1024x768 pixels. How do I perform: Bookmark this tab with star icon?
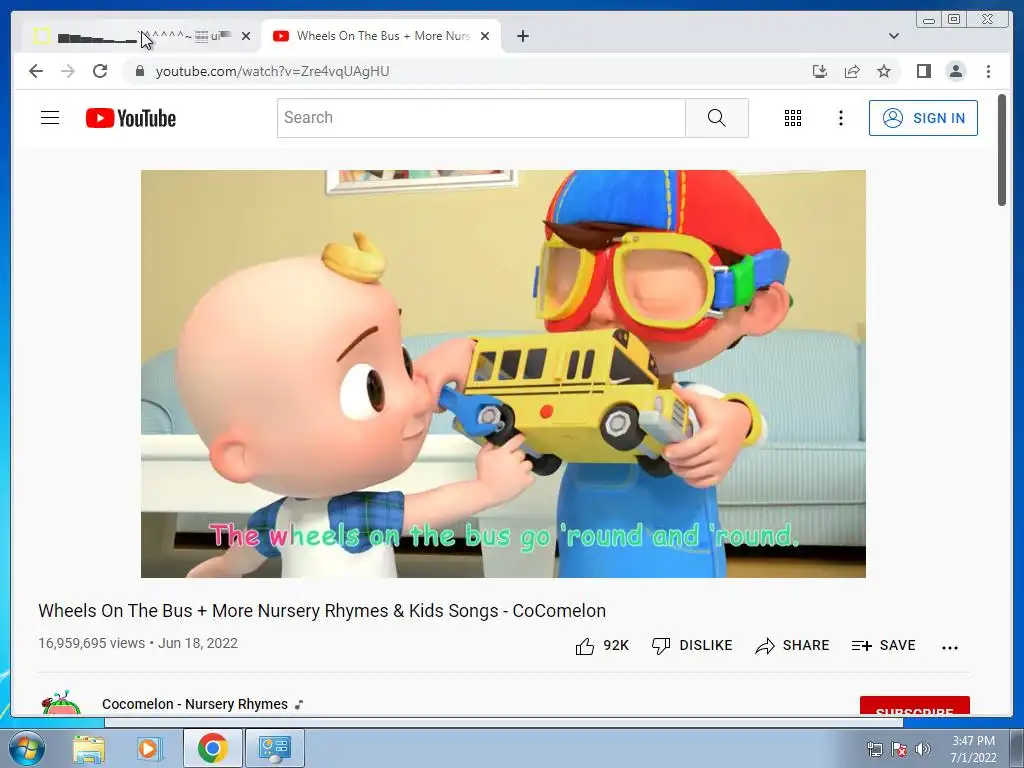coord(884,71)
